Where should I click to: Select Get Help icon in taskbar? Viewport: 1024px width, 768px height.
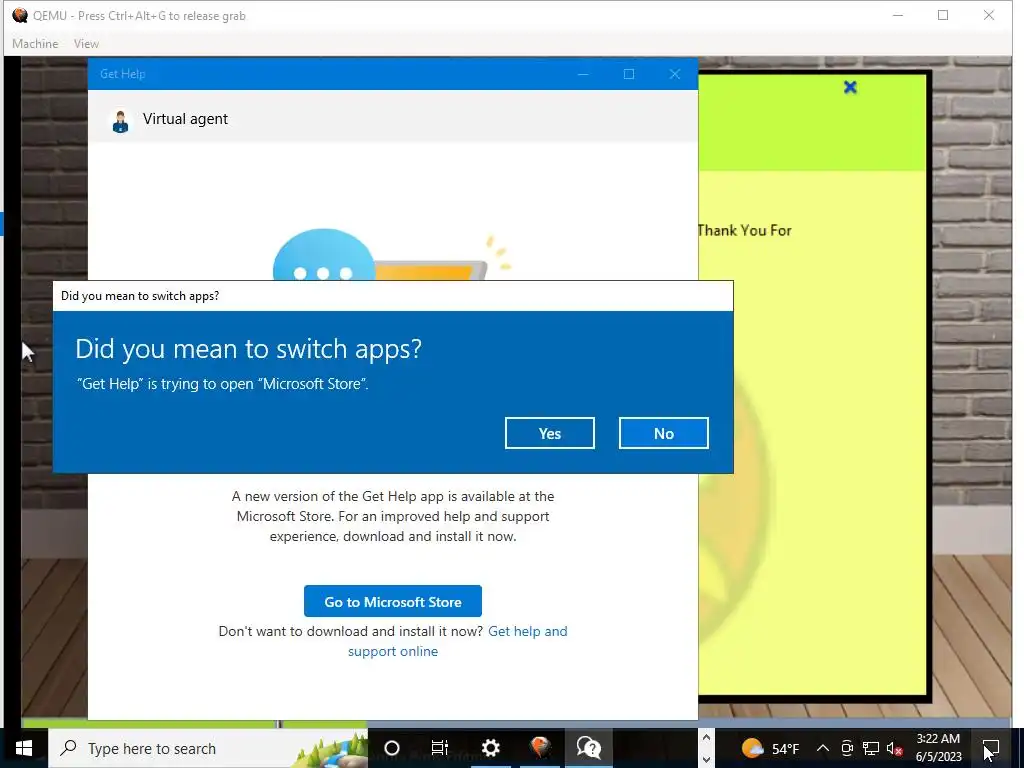(589, 748)
